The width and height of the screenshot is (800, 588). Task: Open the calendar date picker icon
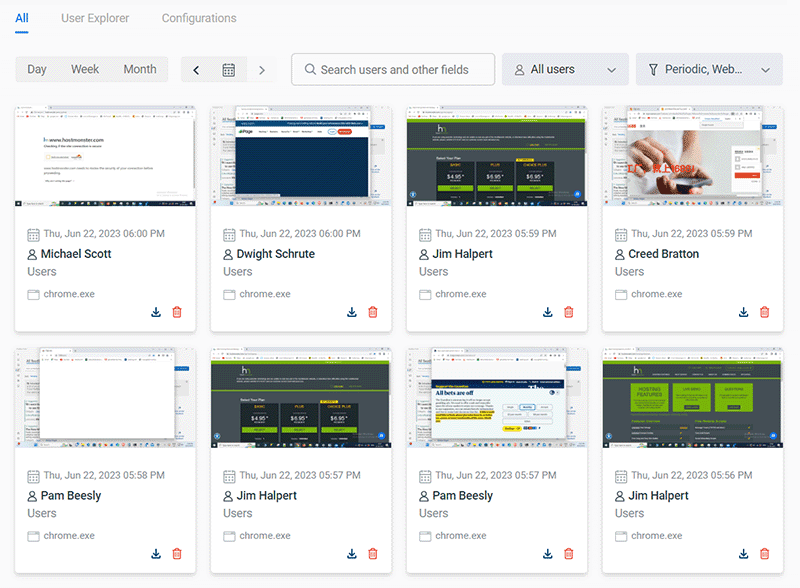(229, 69)
